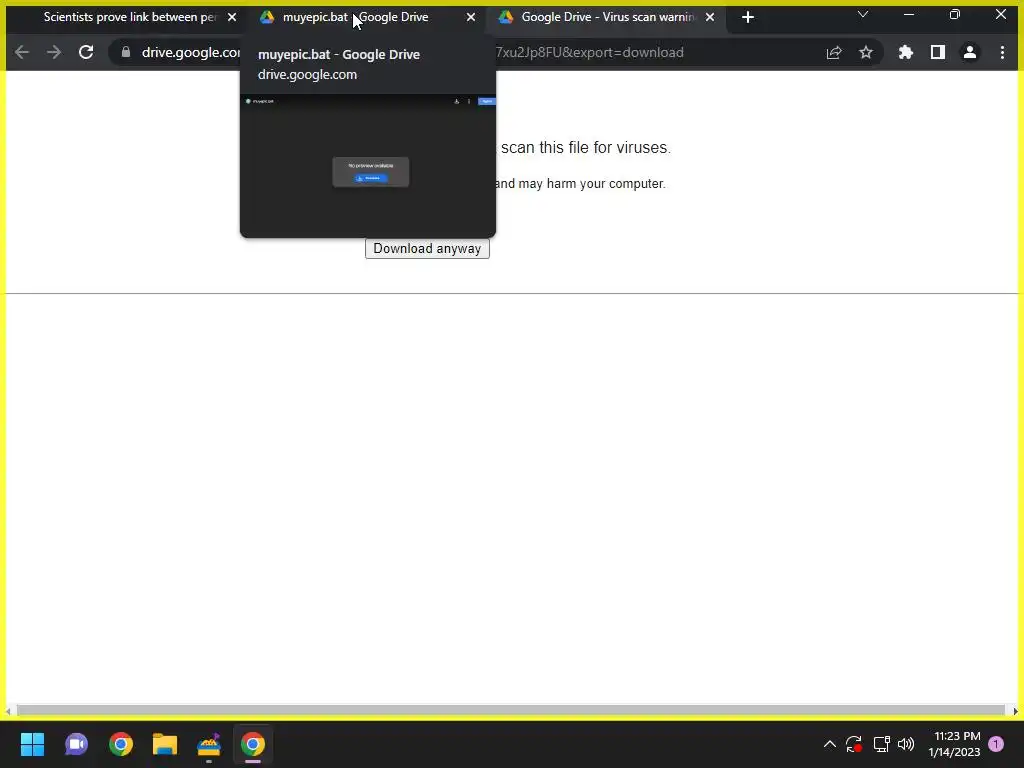This screenshot has width=1024, height=768.
Task: Switch to the Scientists prove link tab
Action: click(129, 17)
